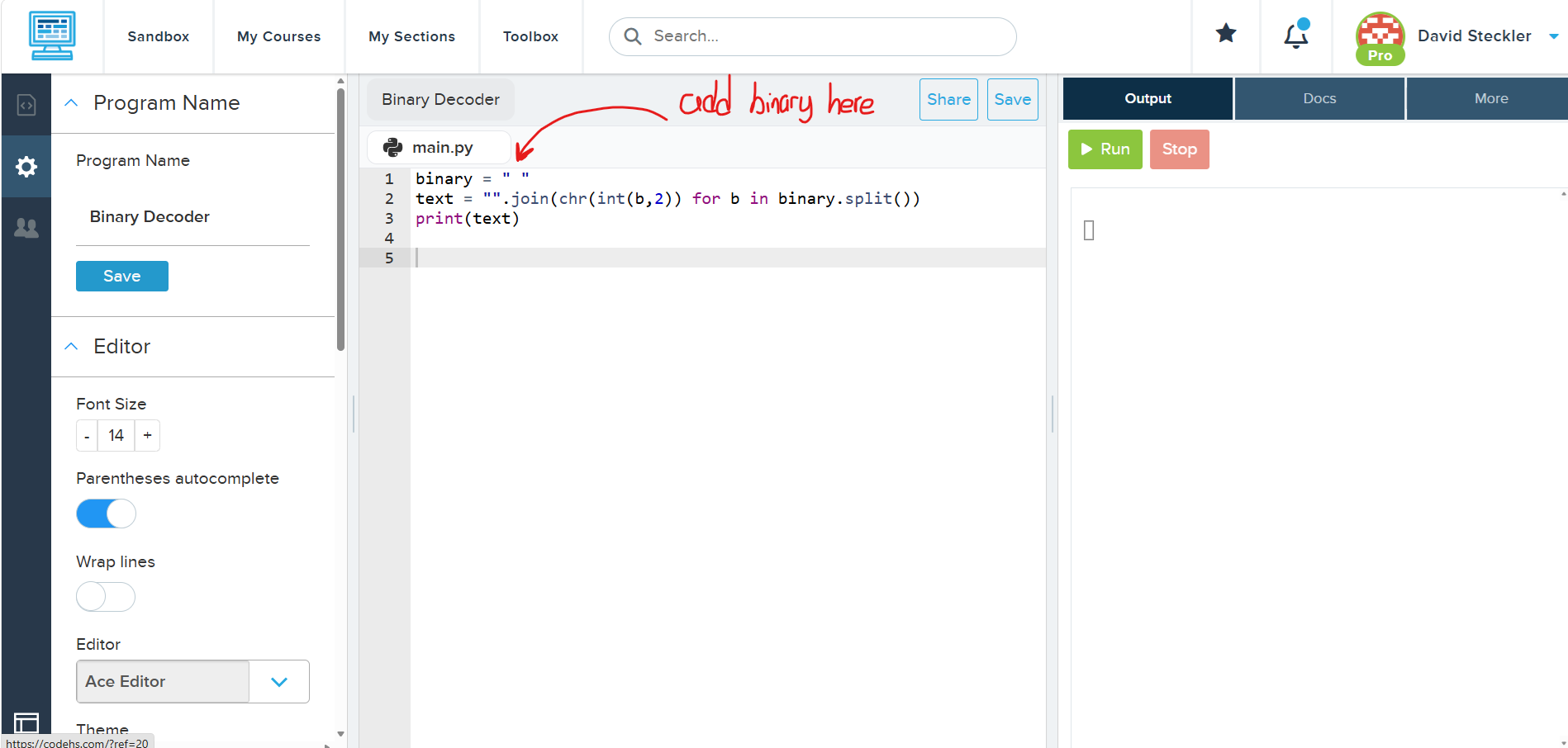This screenshot has height=748, width=1568.
Task: Click the search magnifier icon
Action: (x=633, y=36)
